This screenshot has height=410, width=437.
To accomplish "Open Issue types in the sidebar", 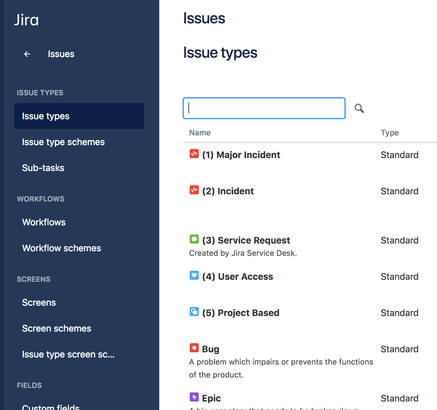I will (x=79, y=116).
